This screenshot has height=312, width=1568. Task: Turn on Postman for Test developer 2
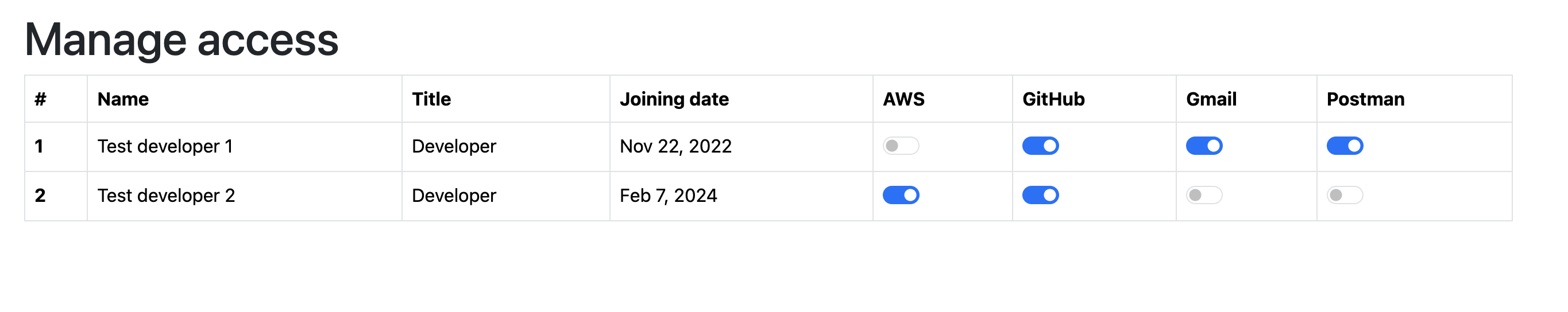pyautogui.click(x=1345, y=195)
